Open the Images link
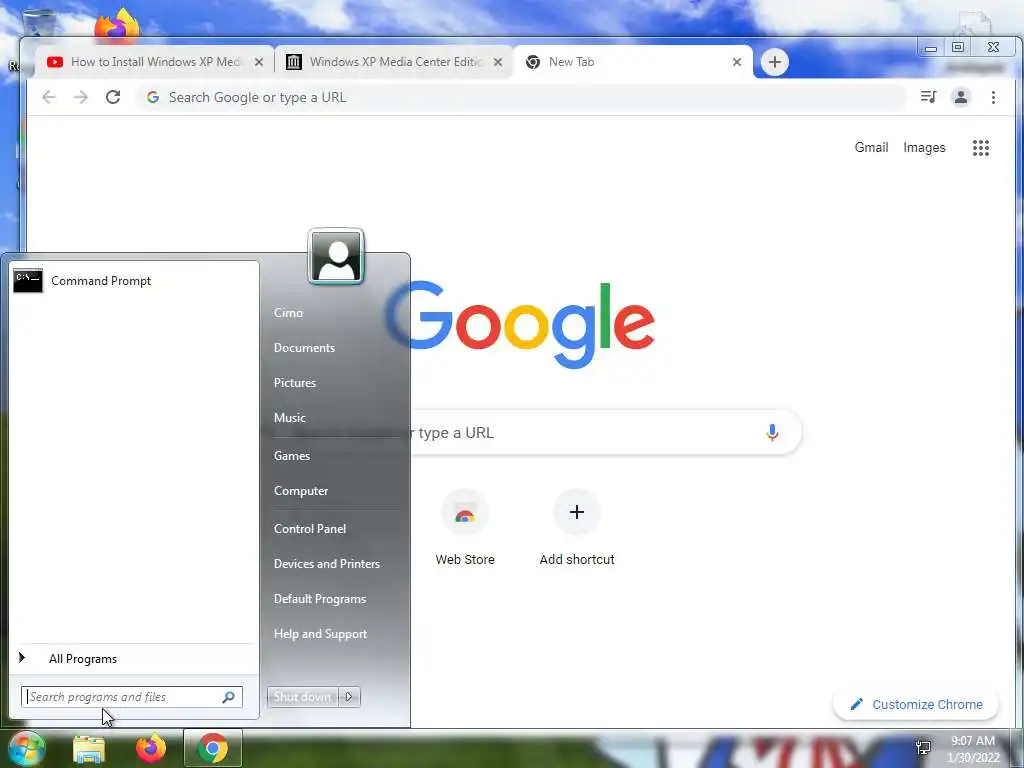This screenshot has height=768, width=1024. (x=924, y=148)
